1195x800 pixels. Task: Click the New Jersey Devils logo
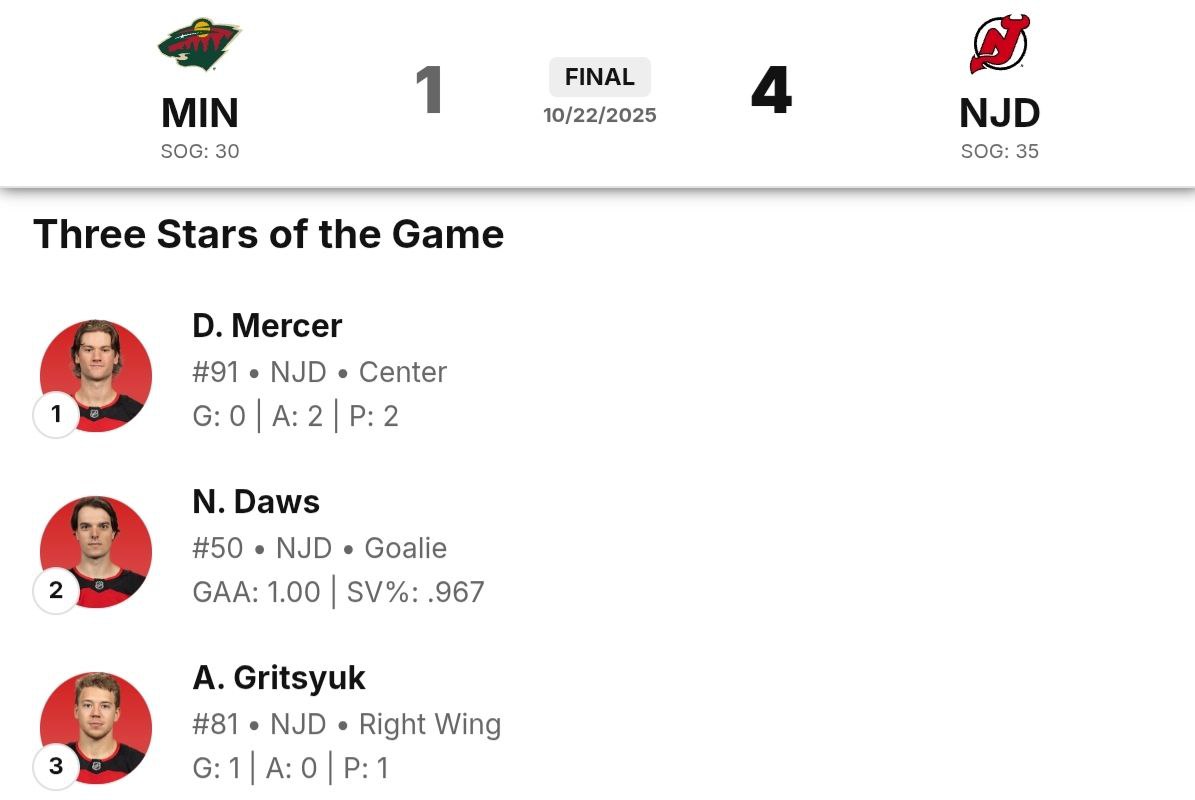pos(999,44)
